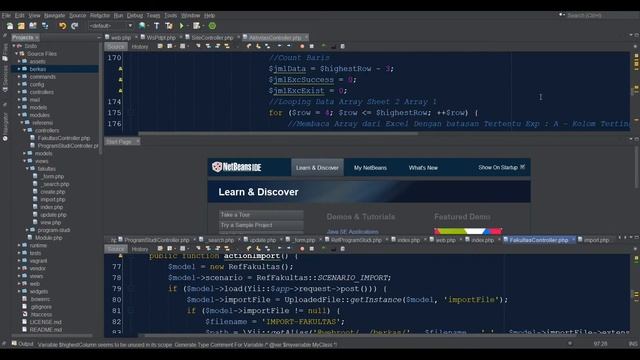
Task: Click the Debug Project toolbar icon
Action: point(197,26)
